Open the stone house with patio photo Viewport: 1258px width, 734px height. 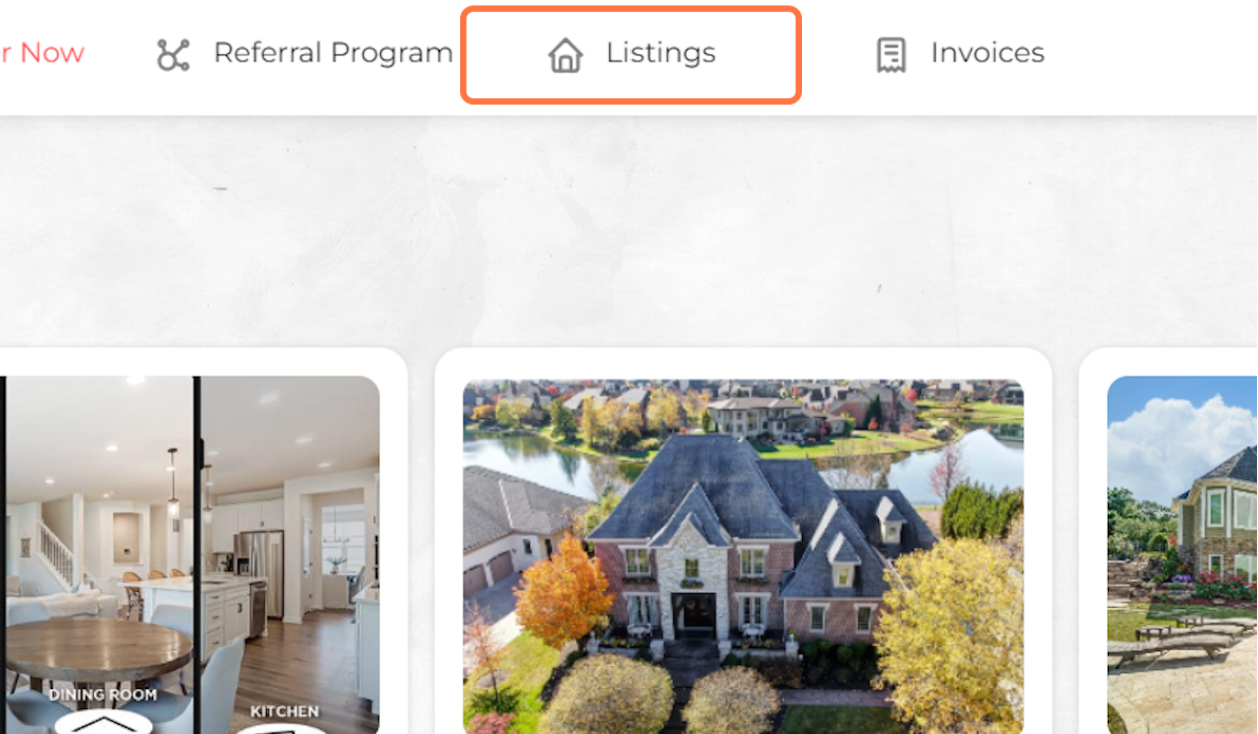coord(1182,555)
